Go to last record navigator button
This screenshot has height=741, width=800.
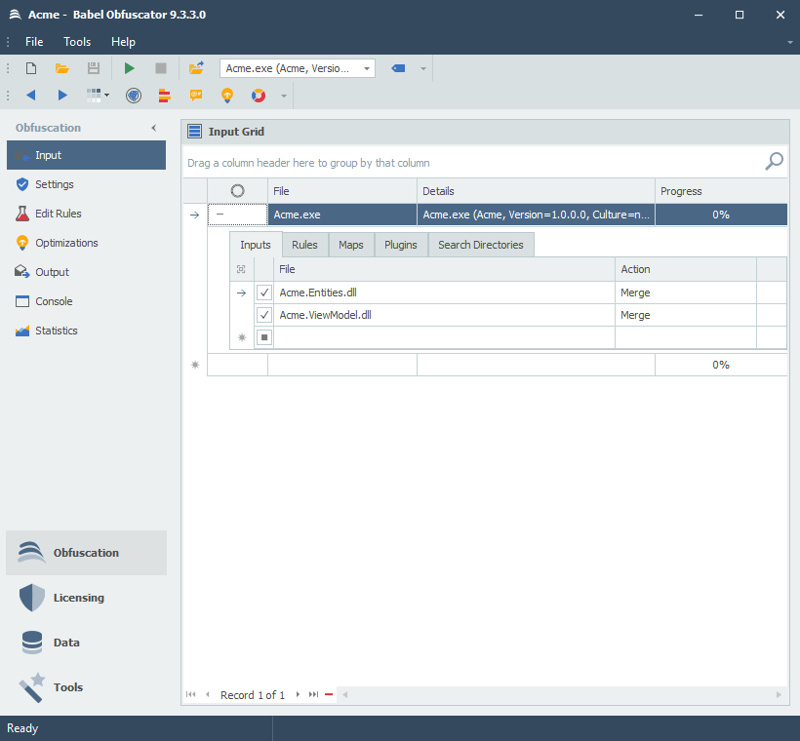coord(313,694)
